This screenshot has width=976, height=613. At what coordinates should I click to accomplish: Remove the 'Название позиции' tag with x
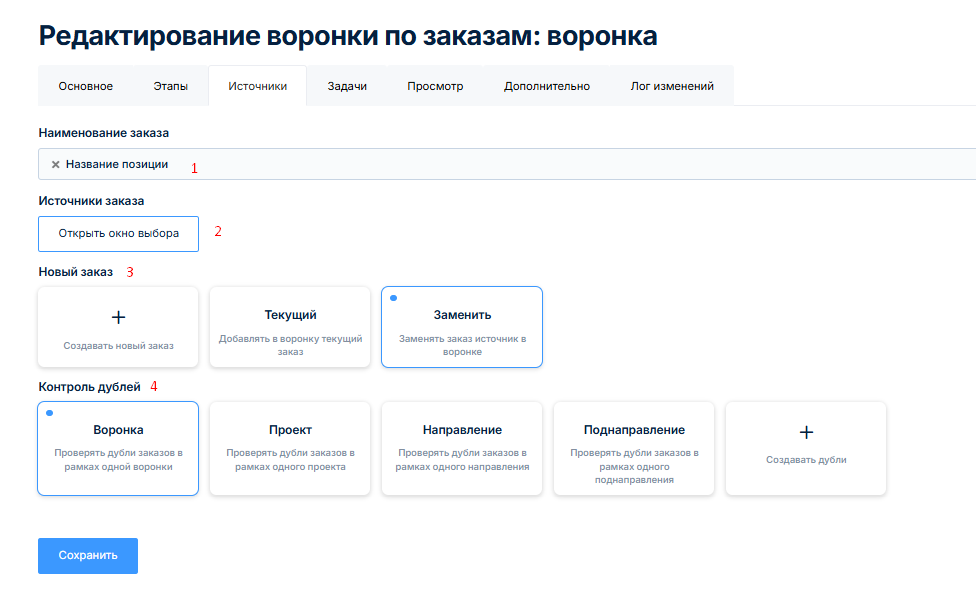[x=56, y=164]
